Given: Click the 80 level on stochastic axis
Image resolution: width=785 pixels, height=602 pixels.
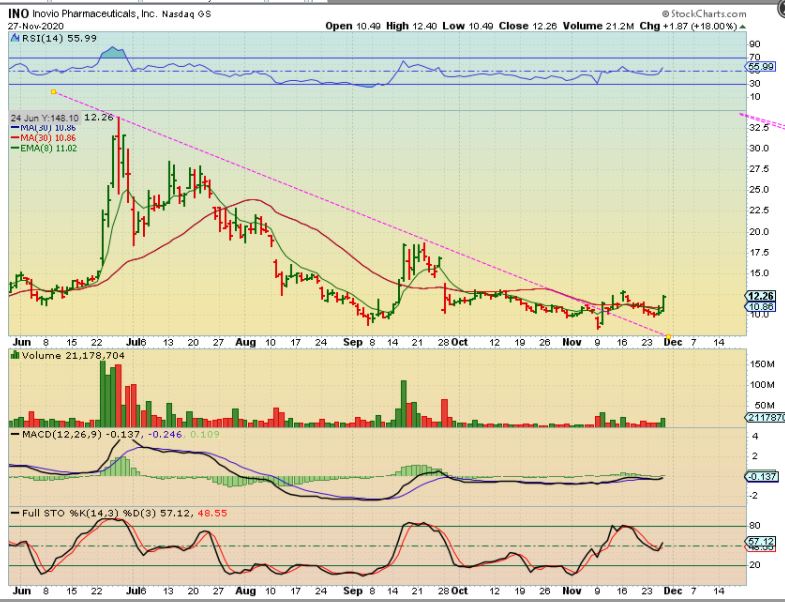Looking at the screenshot, I should 754,525.
